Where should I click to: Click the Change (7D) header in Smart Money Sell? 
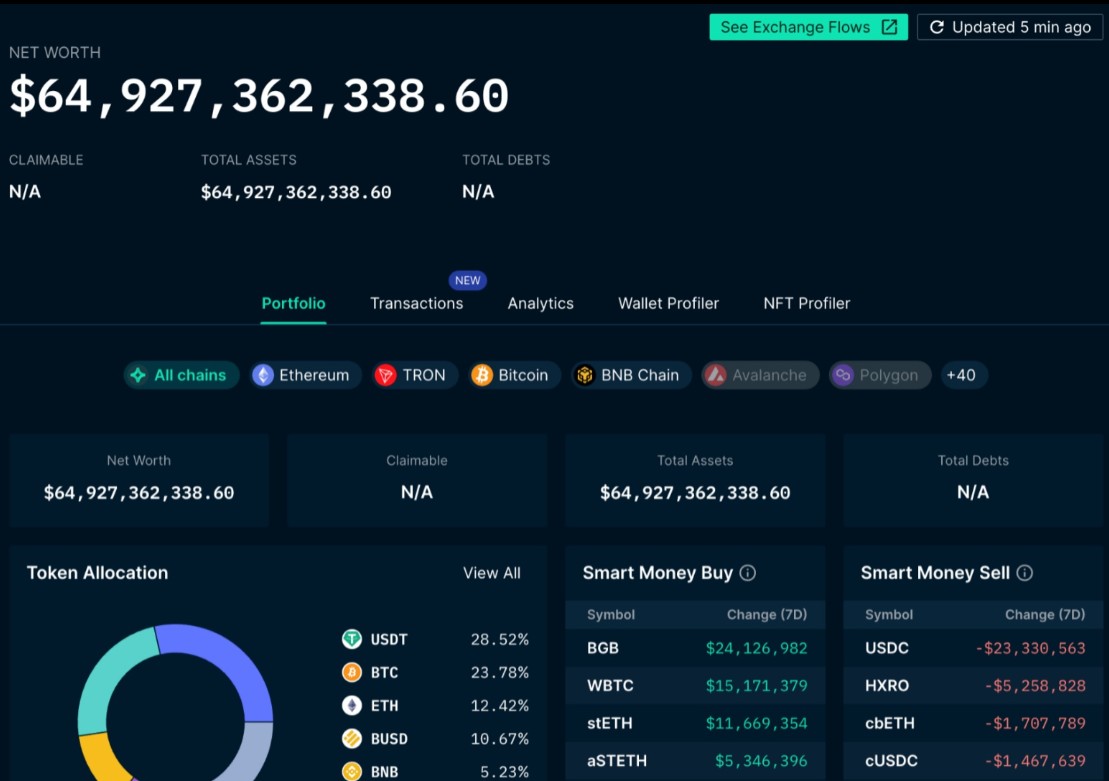[1045, 615]
